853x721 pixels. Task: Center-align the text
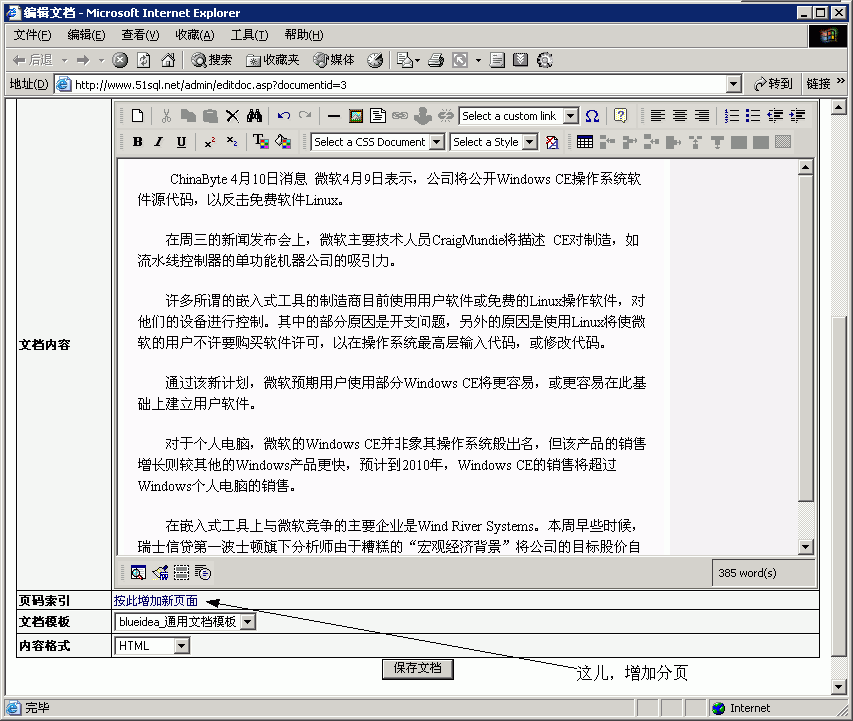tap(679, 116)
